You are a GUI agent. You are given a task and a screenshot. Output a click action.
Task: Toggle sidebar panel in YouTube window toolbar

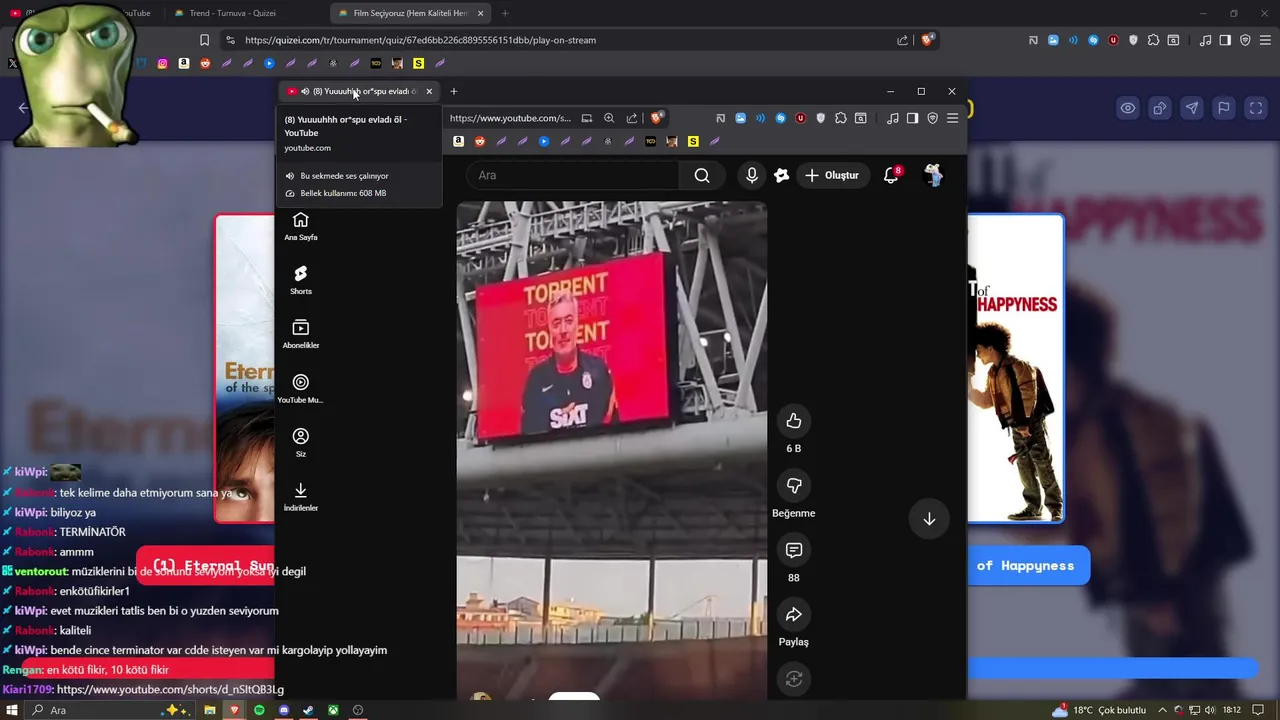(912, 118)
